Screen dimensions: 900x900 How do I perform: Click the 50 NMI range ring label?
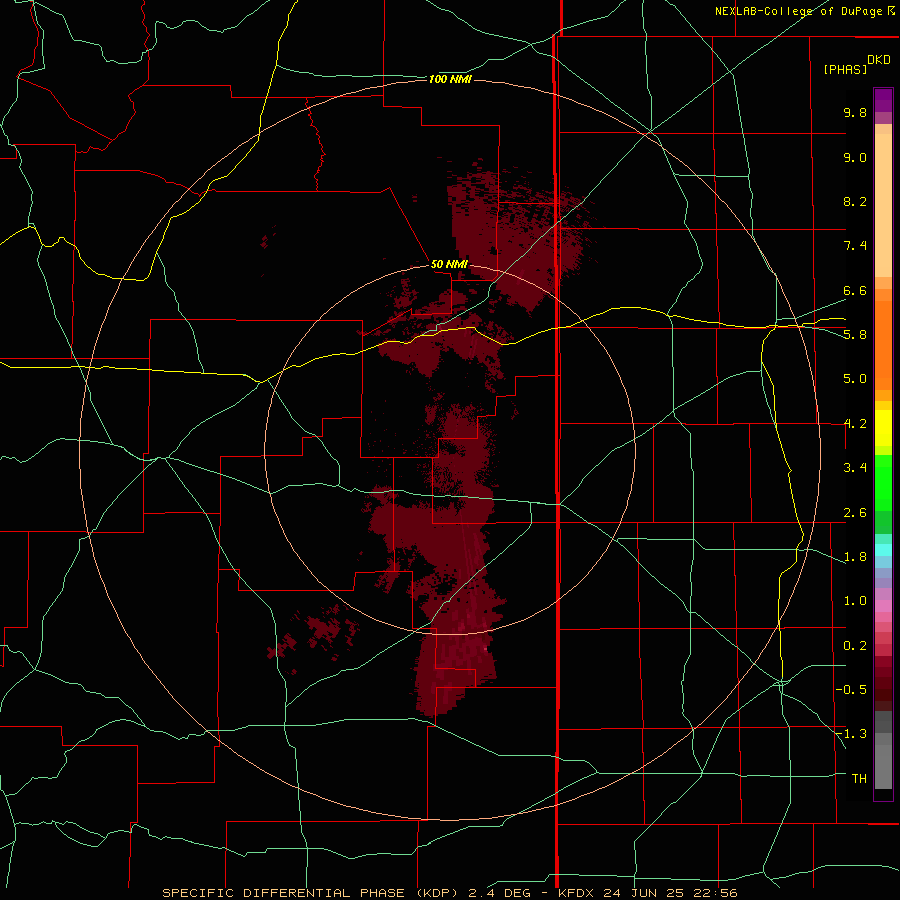point(449,265)
